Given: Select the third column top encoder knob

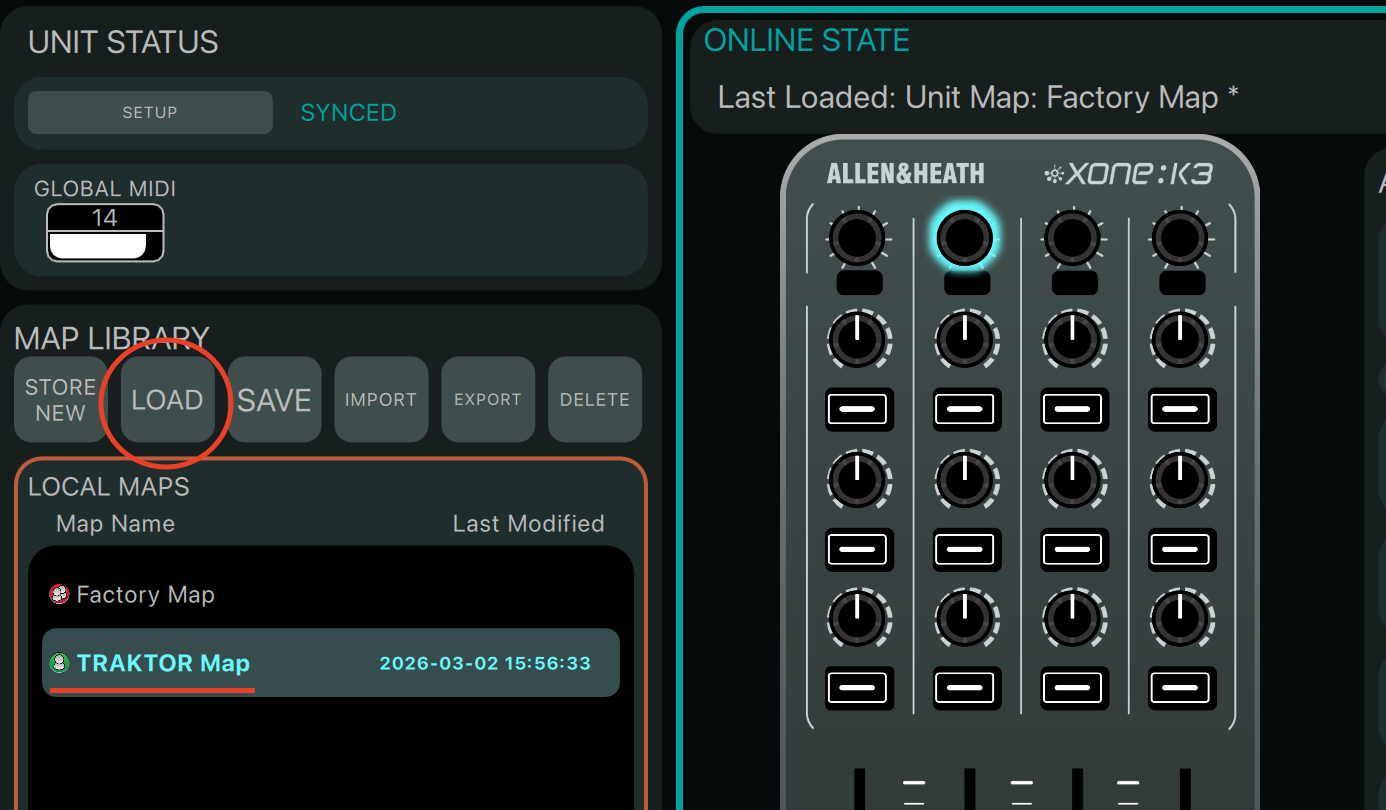Looking at the screenshot, I should (x=1073, y=238).
